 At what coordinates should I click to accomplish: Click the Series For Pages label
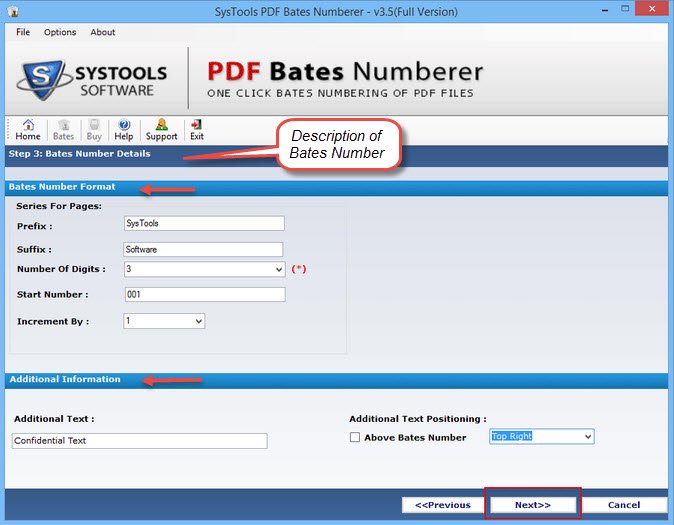[x=59, y=206]
